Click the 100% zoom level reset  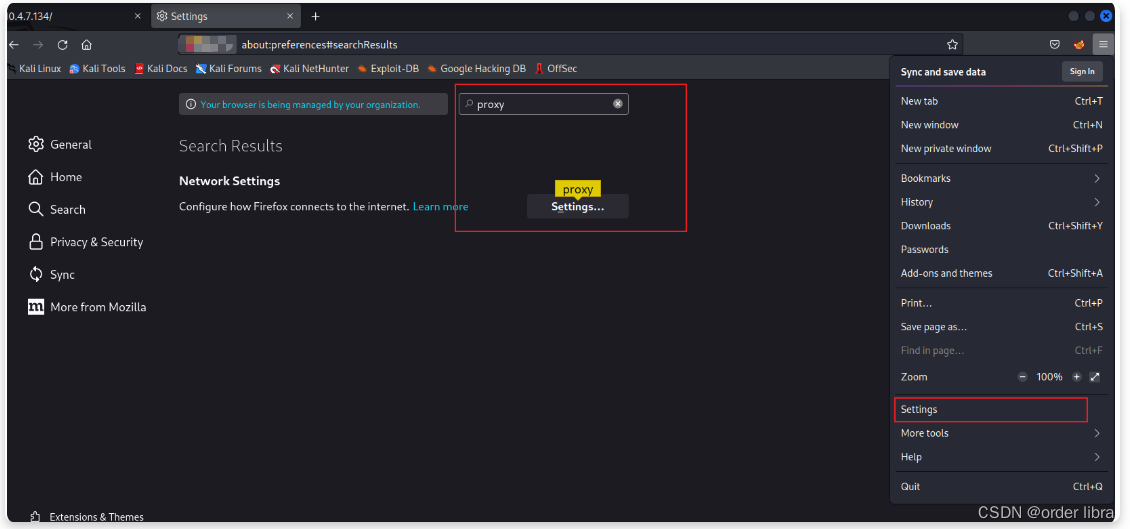tap(1049, 377)
